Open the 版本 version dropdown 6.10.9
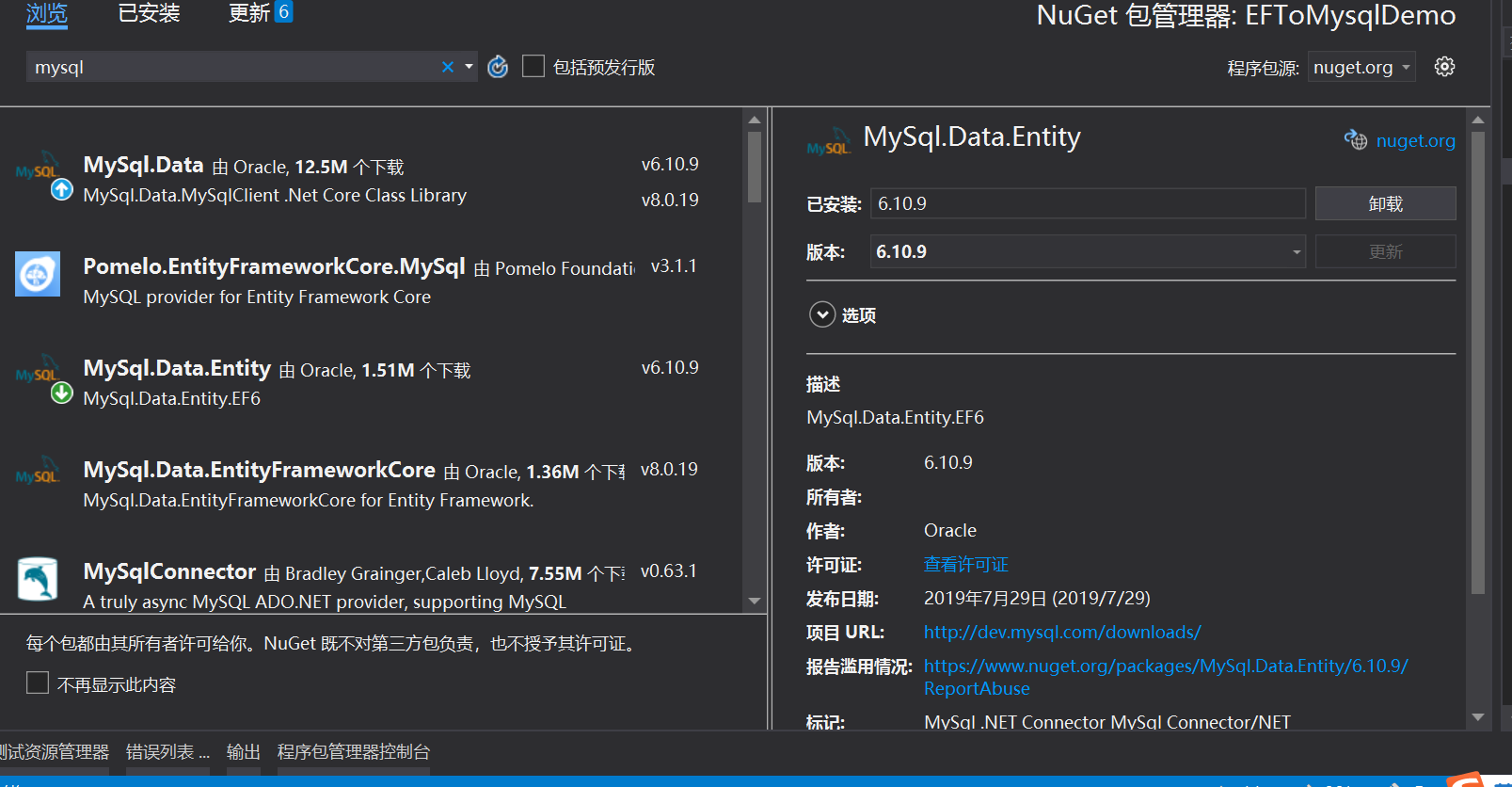Screen dimensions: 1512x787 click(x=1088, y=251)
